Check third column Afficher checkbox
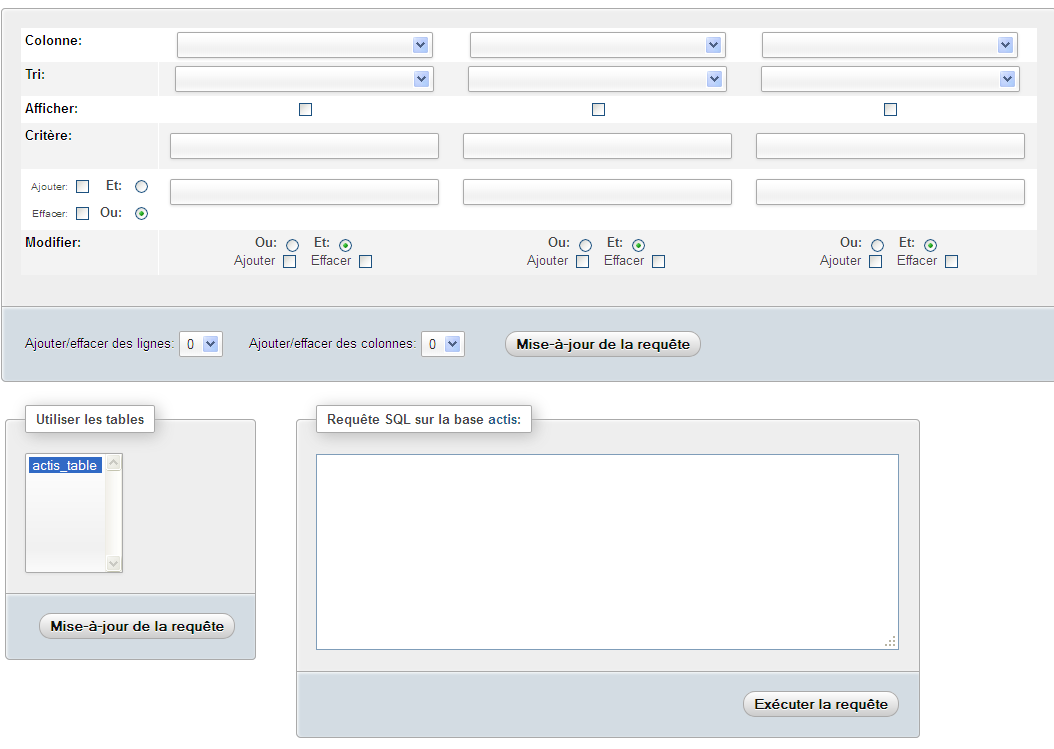This screenshot has height=749, width=1054. [891, 109]
